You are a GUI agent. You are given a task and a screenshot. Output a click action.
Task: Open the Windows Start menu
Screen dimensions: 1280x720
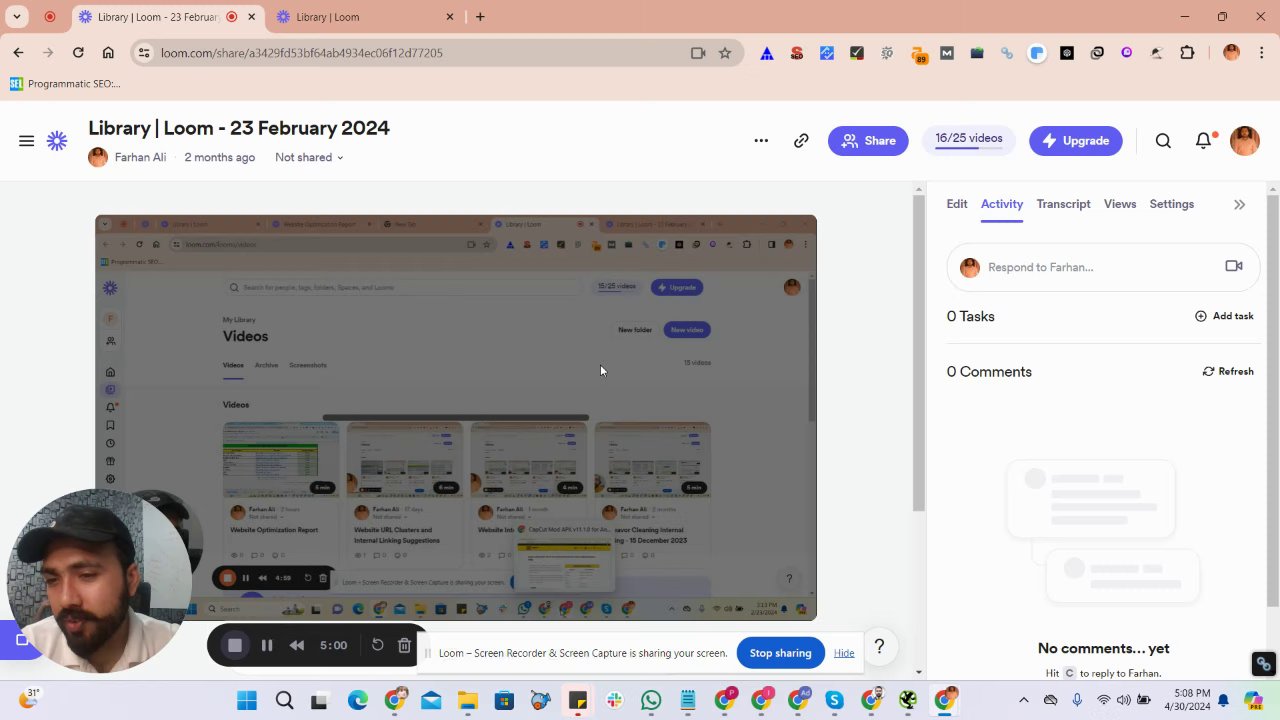point(246,701)
